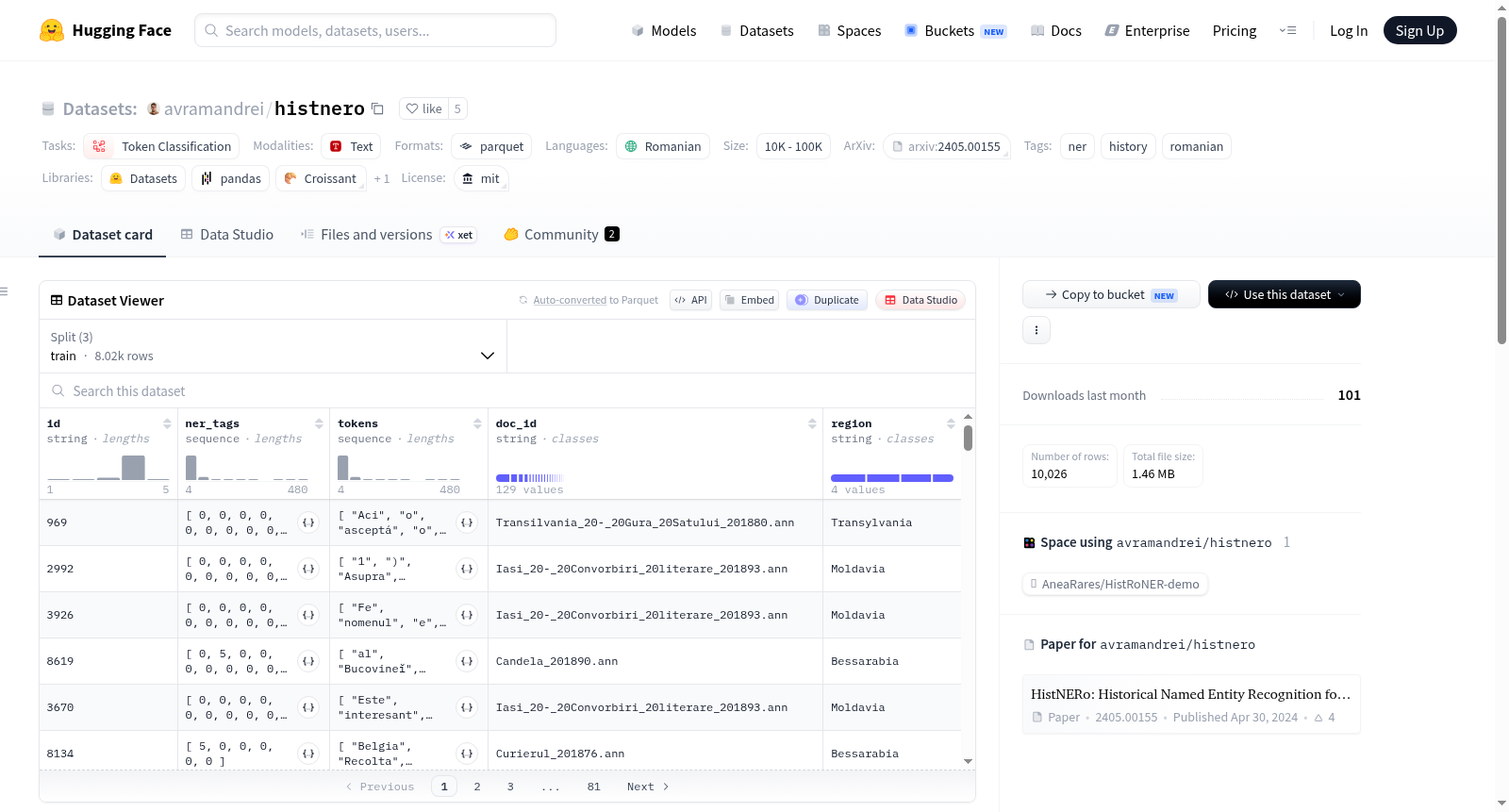1509x812 pixels.
Task: Click the left sidebar collapse handle icon
Action: (x=4, y=291)
